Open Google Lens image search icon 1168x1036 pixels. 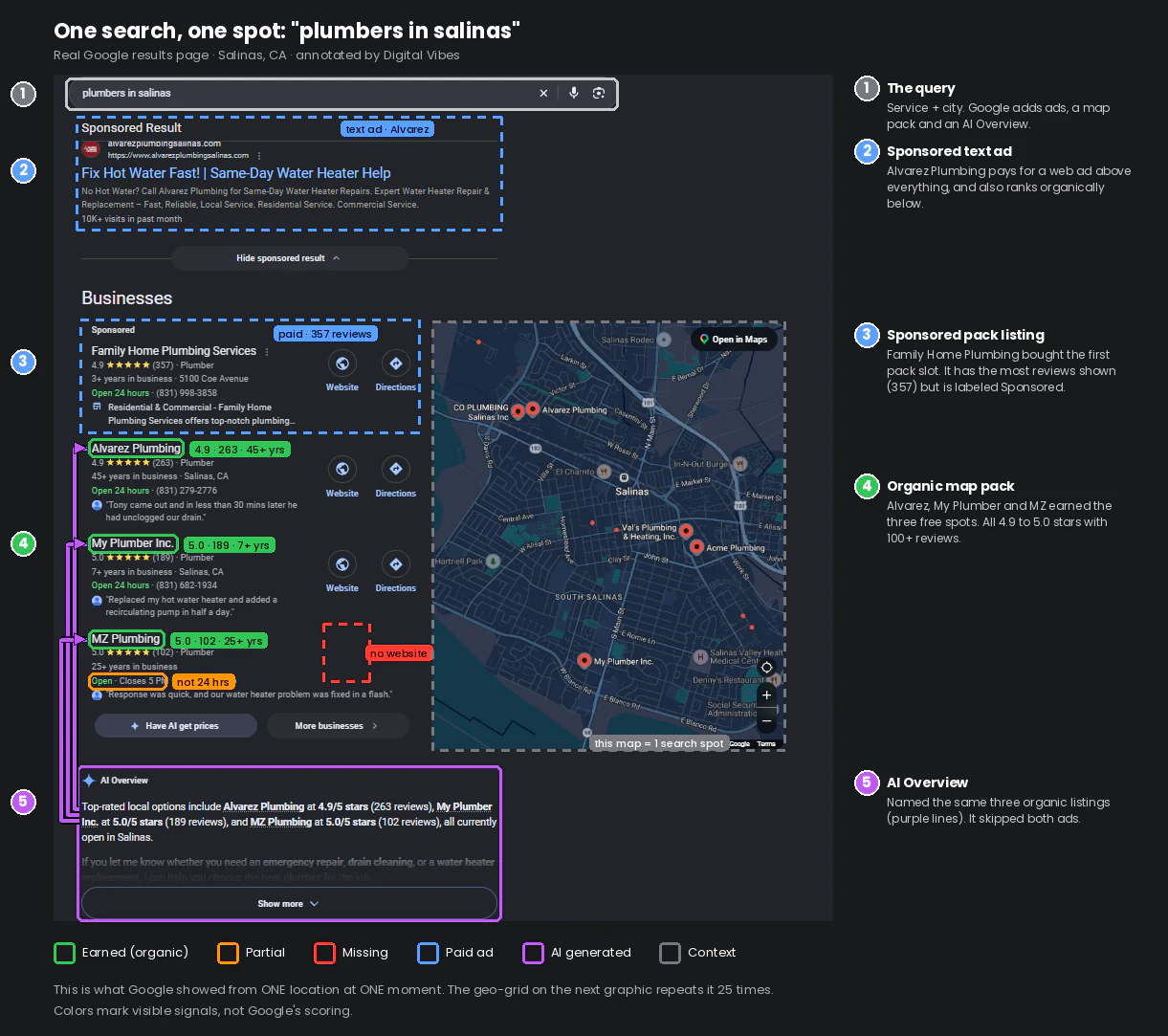(x=599, y=93)
